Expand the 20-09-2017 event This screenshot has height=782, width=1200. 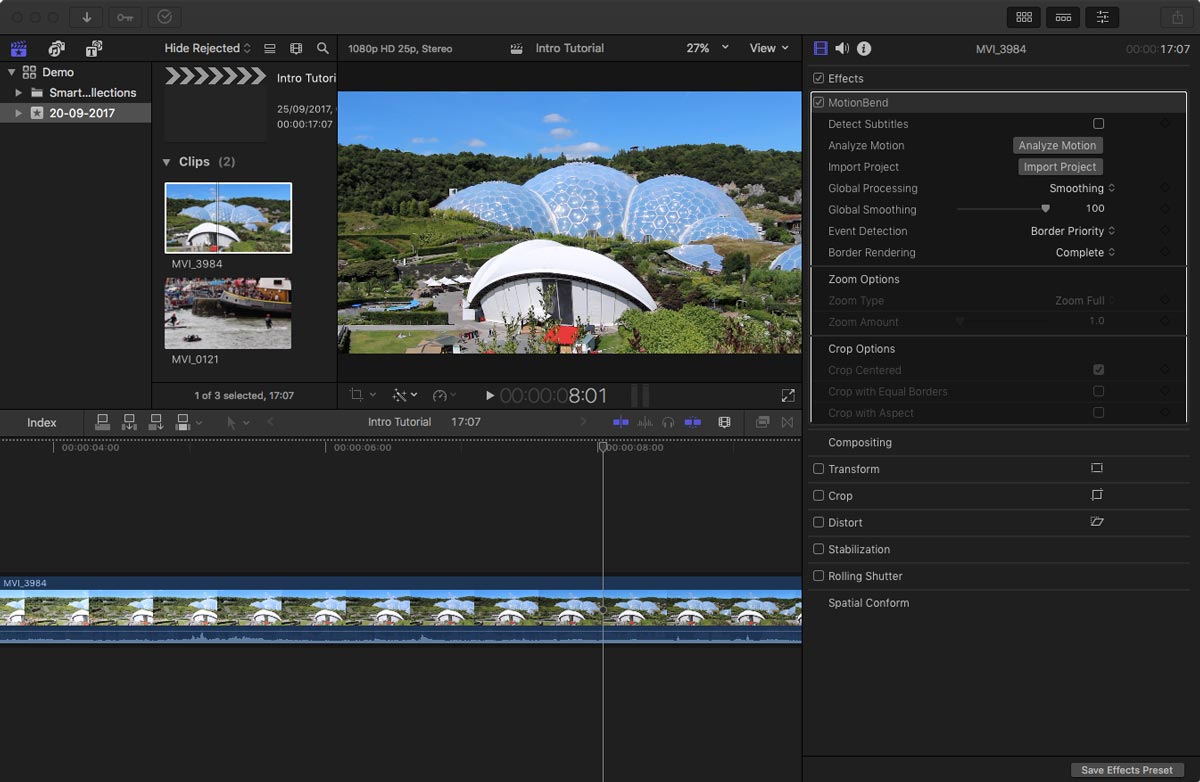(18, 113)
